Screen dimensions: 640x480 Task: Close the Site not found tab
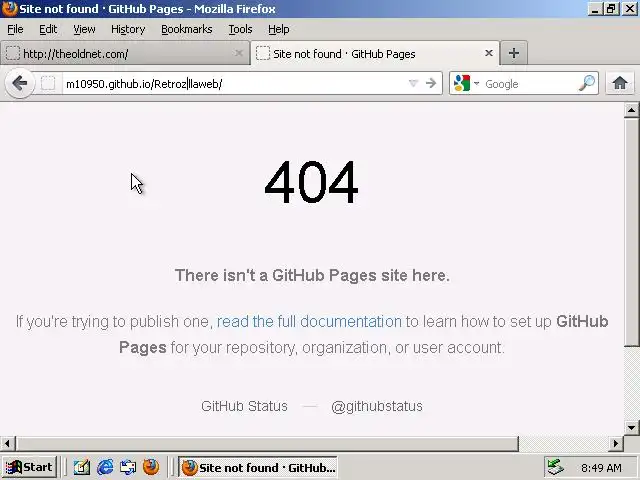coord(488,53)
